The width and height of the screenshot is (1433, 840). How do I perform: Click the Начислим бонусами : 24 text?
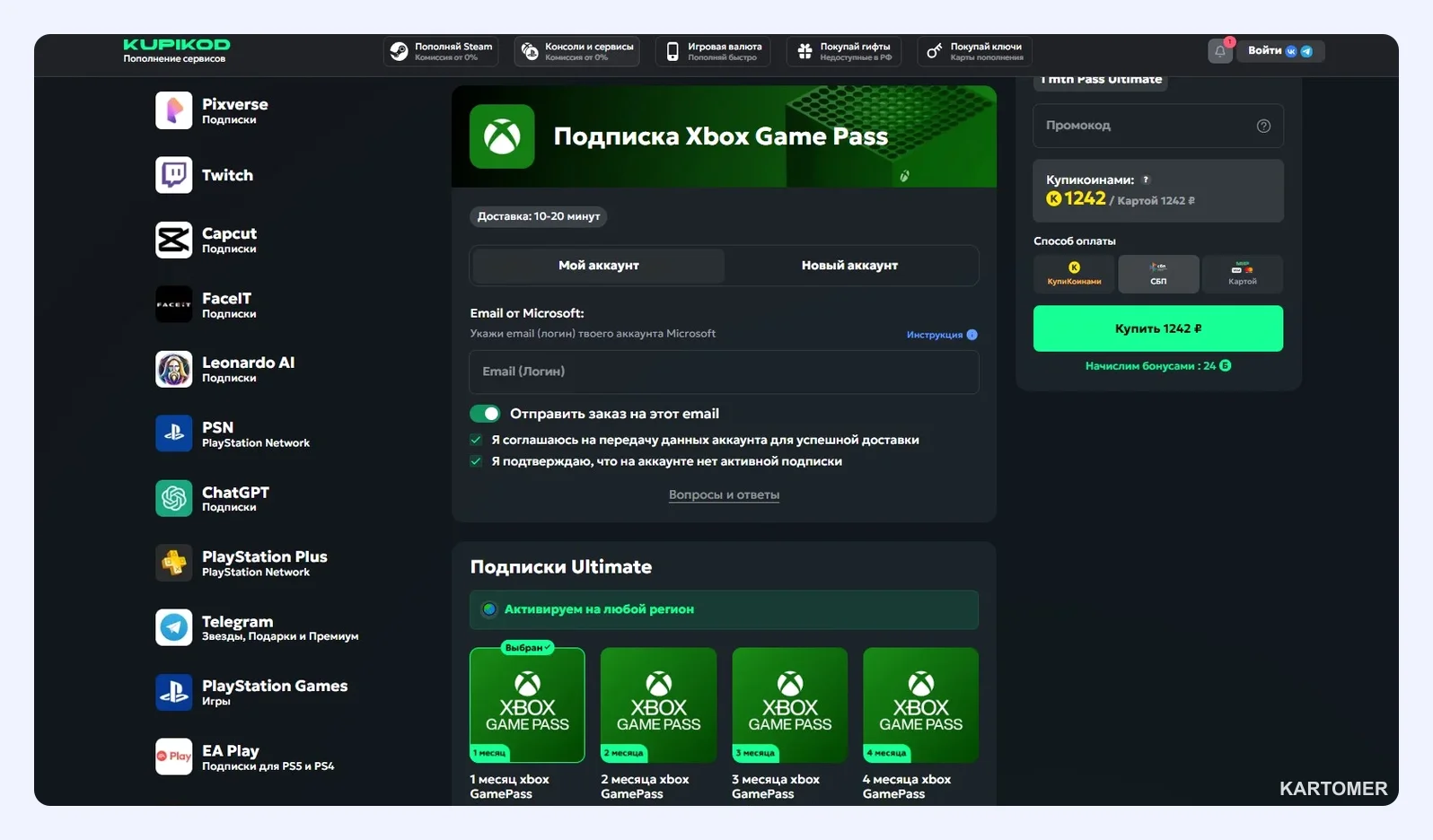[1157, 366]
